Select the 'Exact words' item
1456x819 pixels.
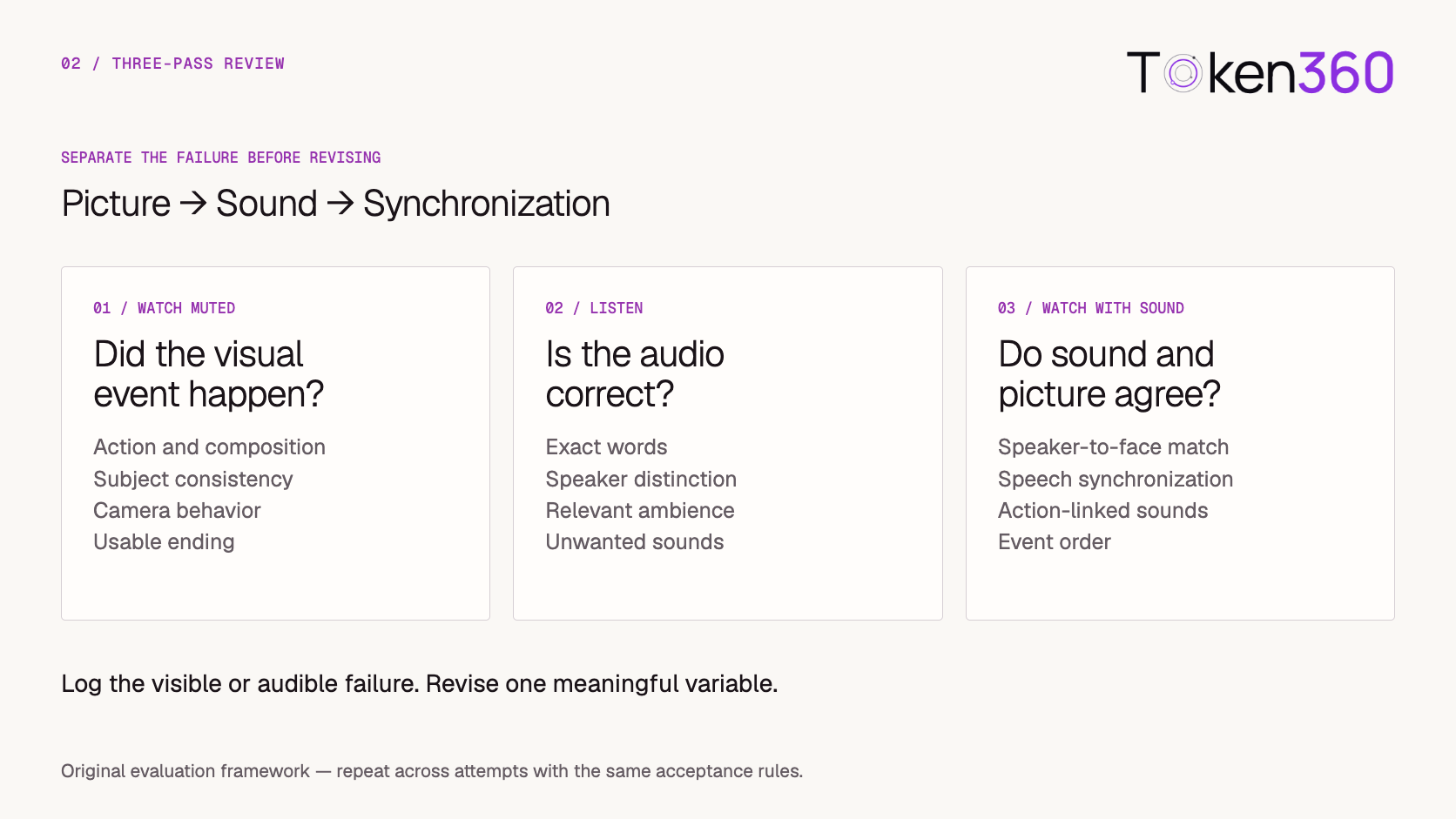[x=606, y=447]
